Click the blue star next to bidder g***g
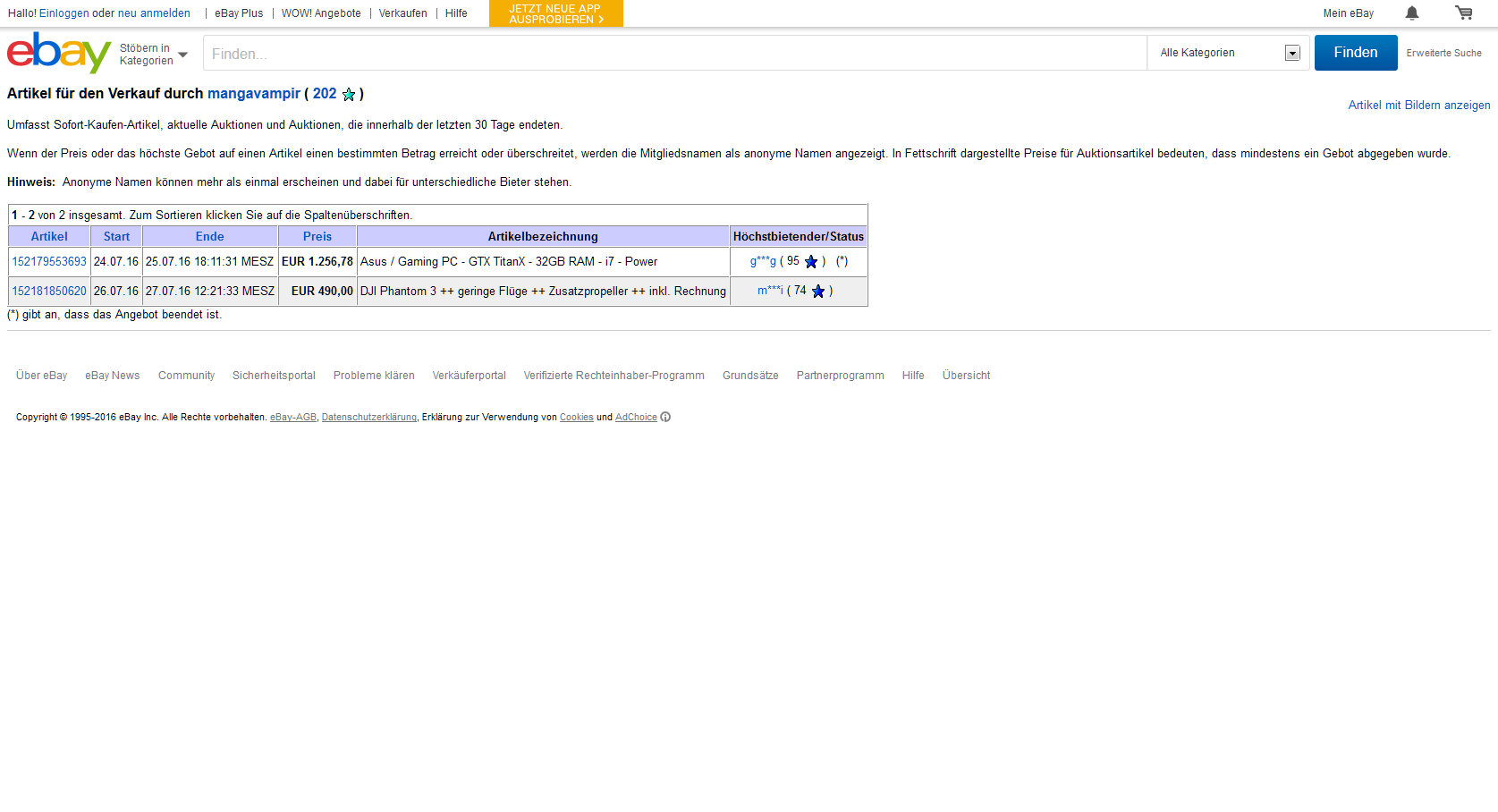Image resolution: width=1498 pixels, height=812 pixels. pyautogui.click(x=811, y=262)
